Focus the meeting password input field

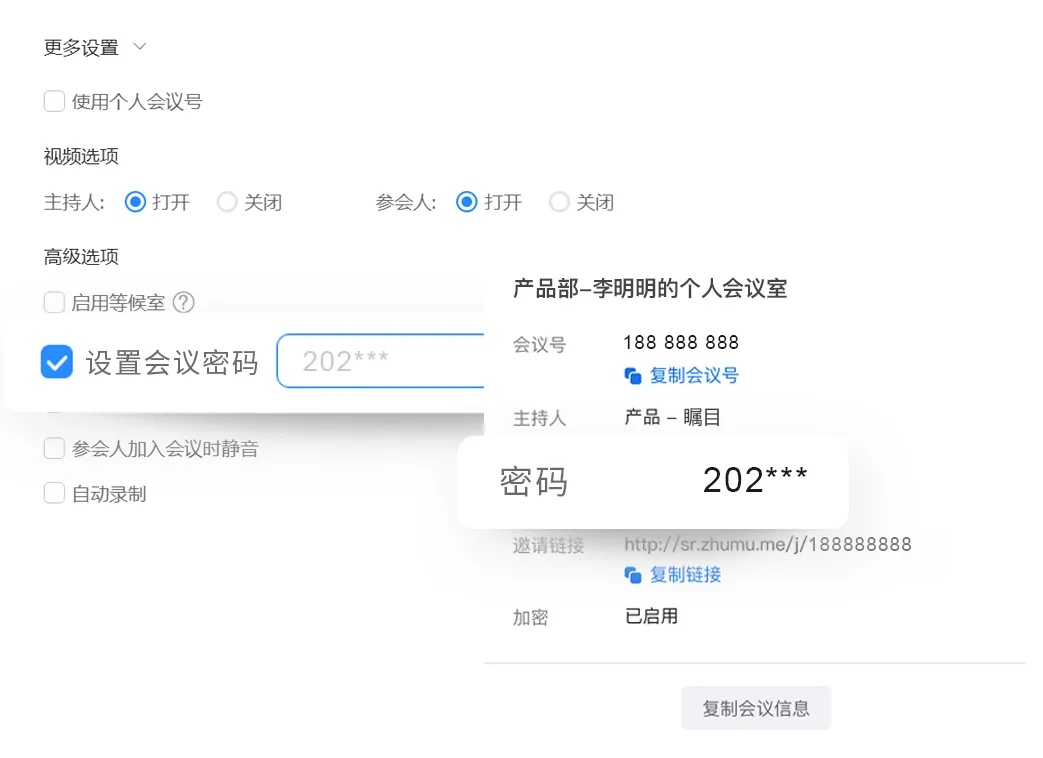pos(380,361)
